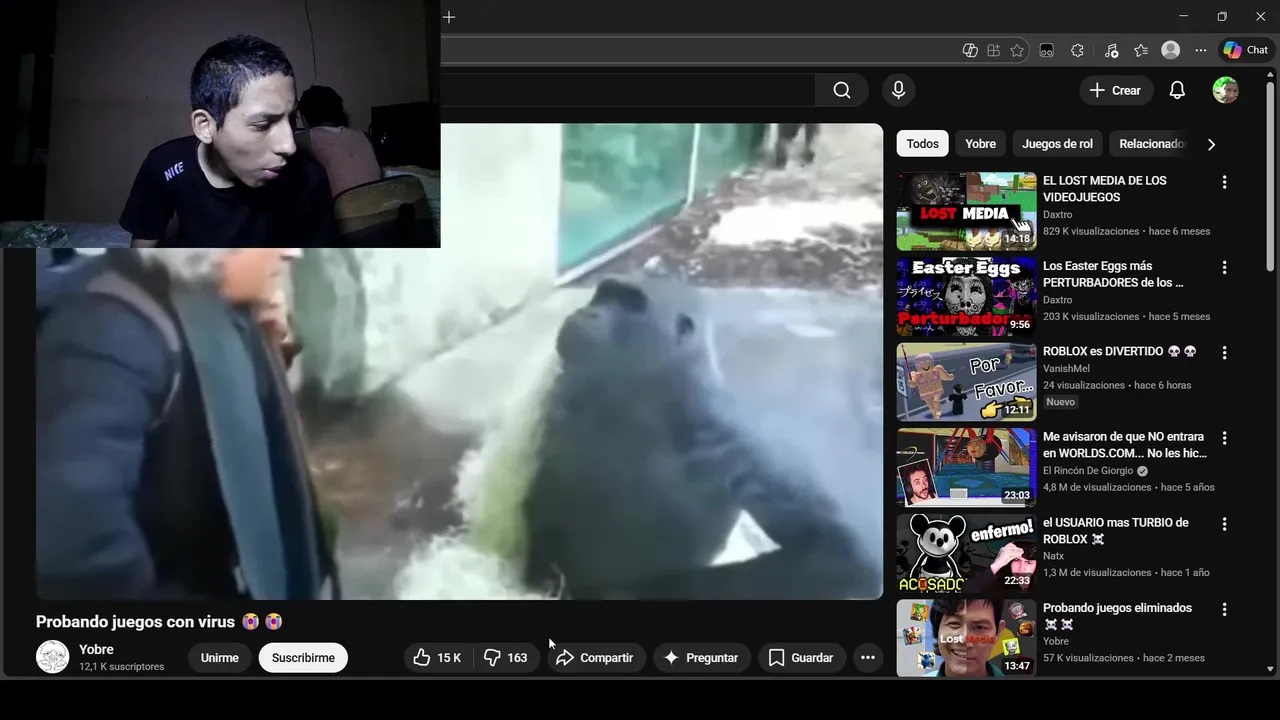Open options menu for Probando juegos eliminados

[1224, 609]
